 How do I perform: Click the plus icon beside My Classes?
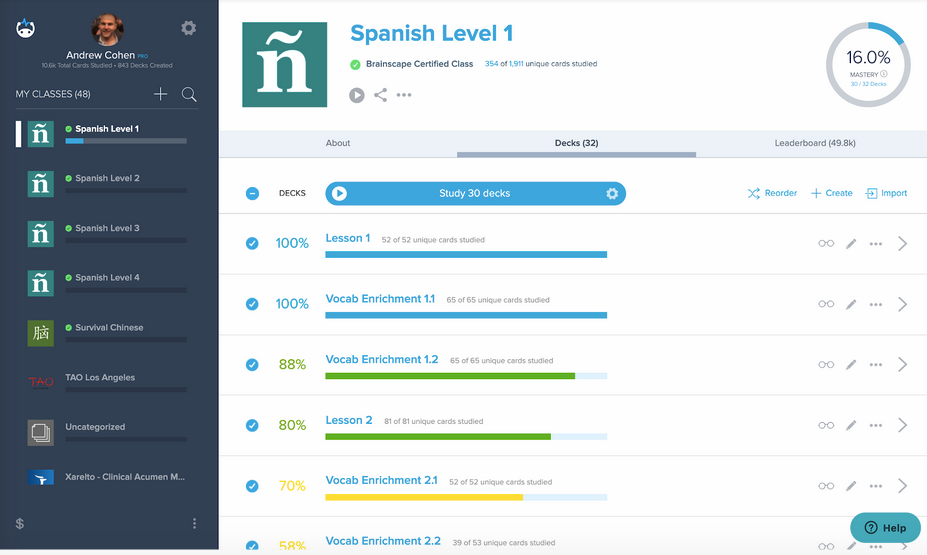point(160,94)
